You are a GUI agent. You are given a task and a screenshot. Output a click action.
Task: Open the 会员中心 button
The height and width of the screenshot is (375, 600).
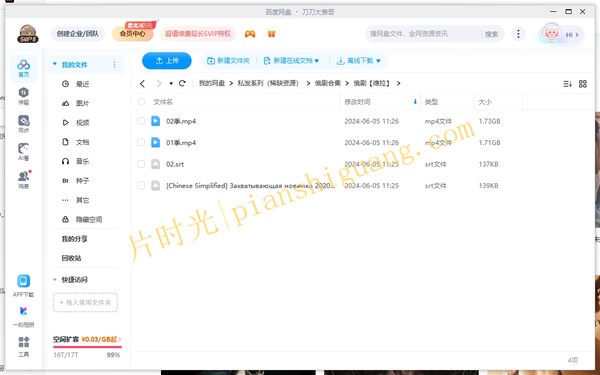point(132,34)
